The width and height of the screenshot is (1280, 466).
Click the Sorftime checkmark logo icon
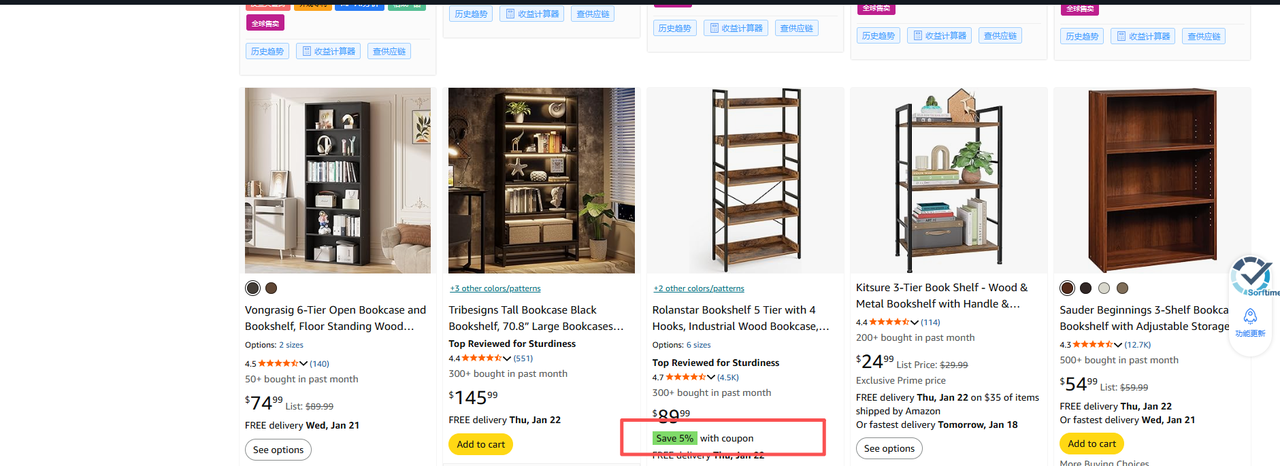coord(1250,275)
